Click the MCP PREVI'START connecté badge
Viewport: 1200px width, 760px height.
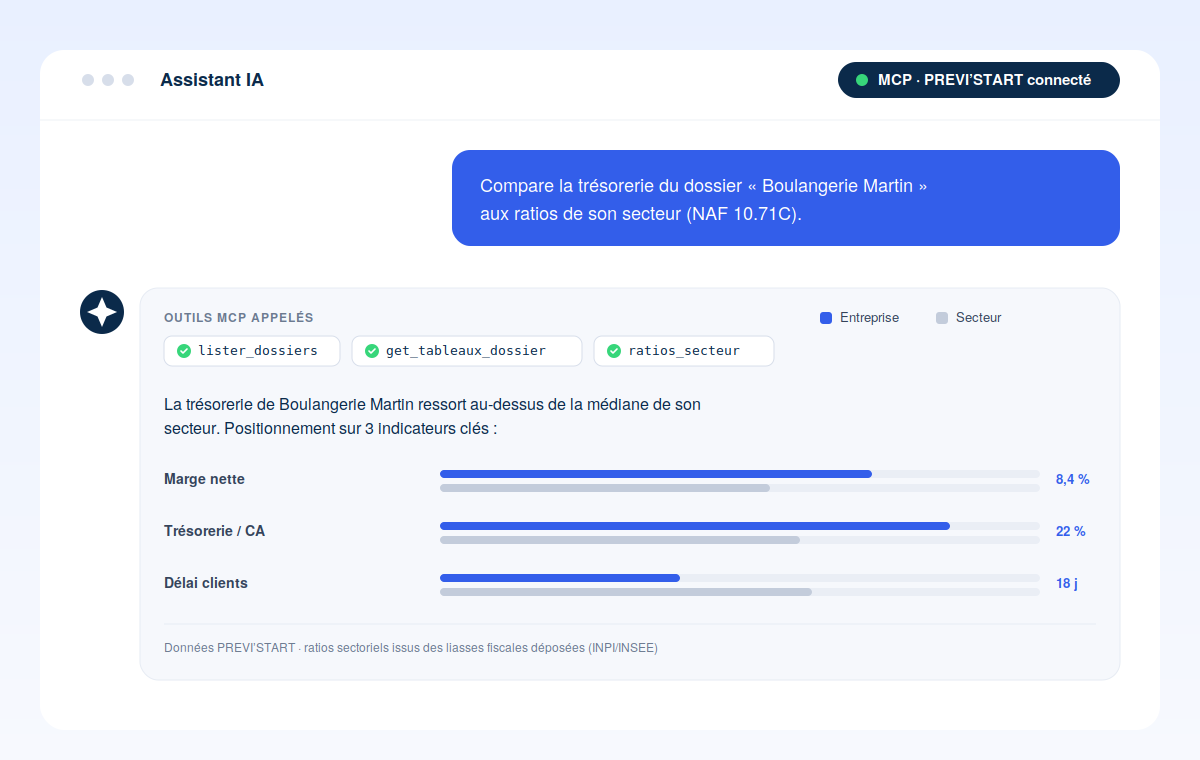(x=979, y=80)
